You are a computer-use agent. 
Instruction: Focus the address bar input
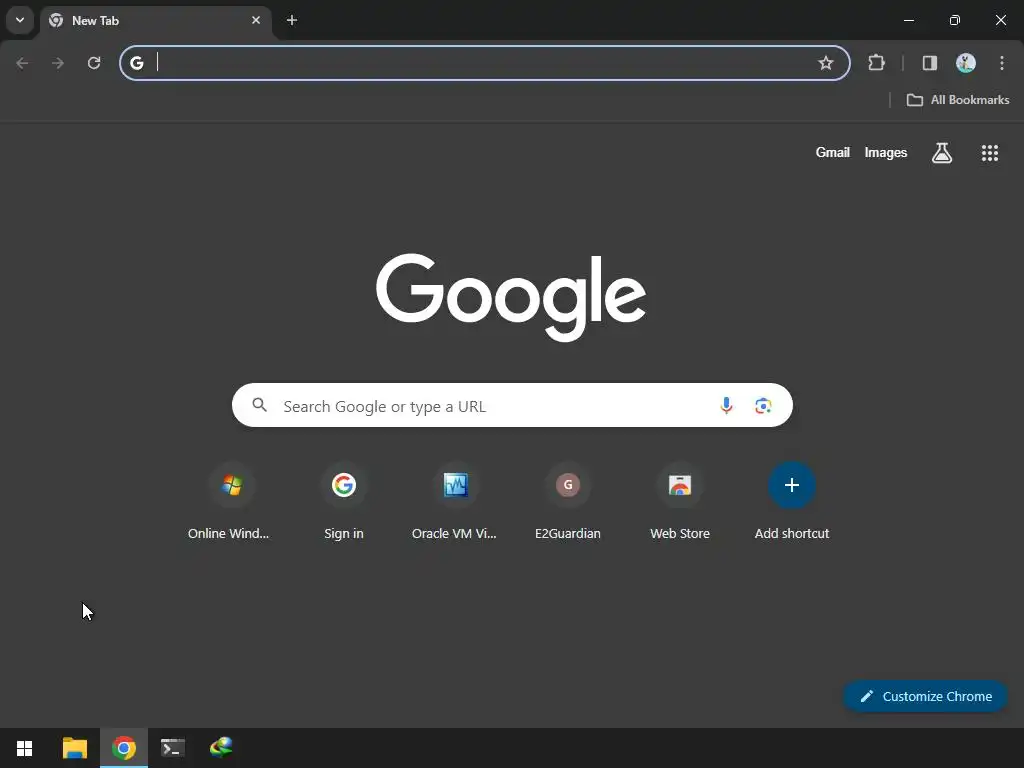[x=483, y=63]
